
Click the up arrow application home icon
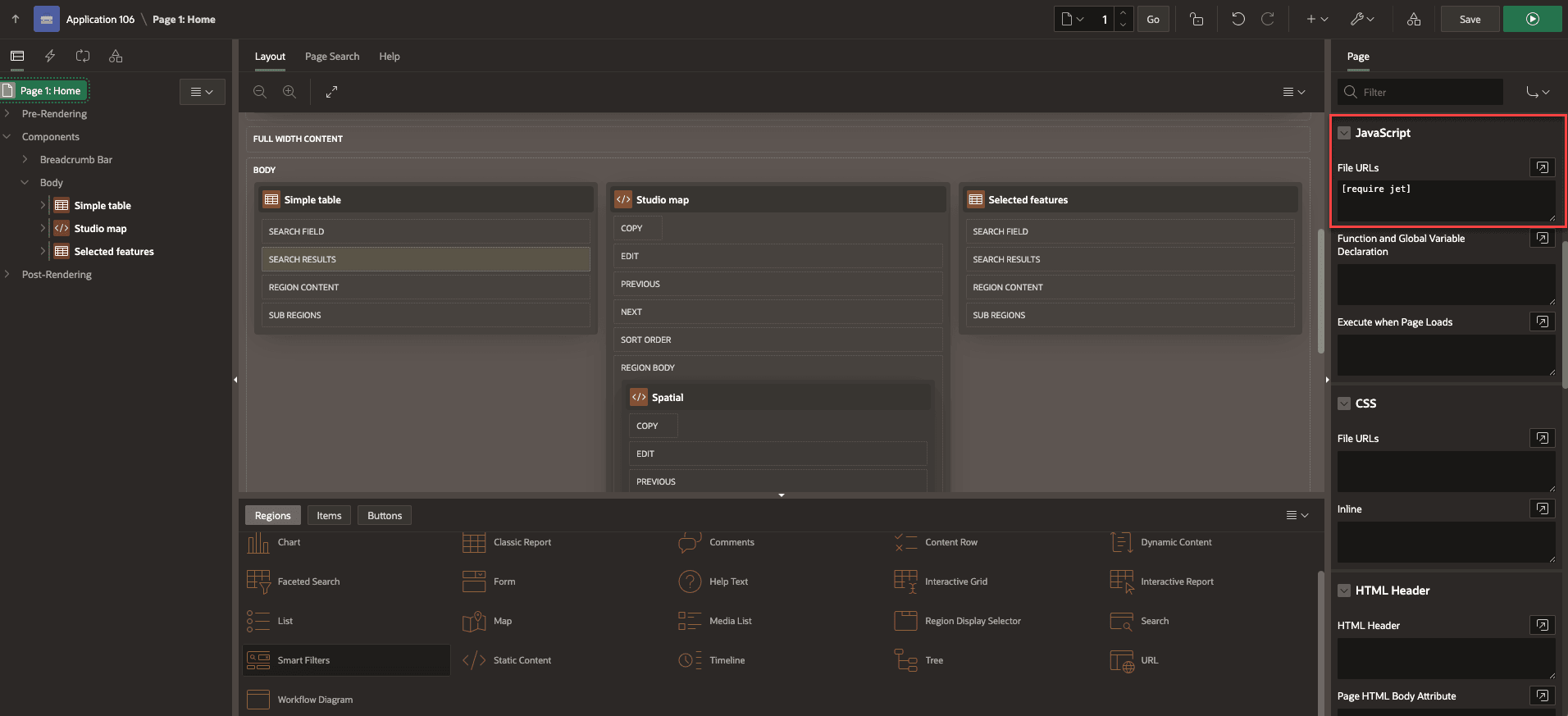tap(16, 19)
